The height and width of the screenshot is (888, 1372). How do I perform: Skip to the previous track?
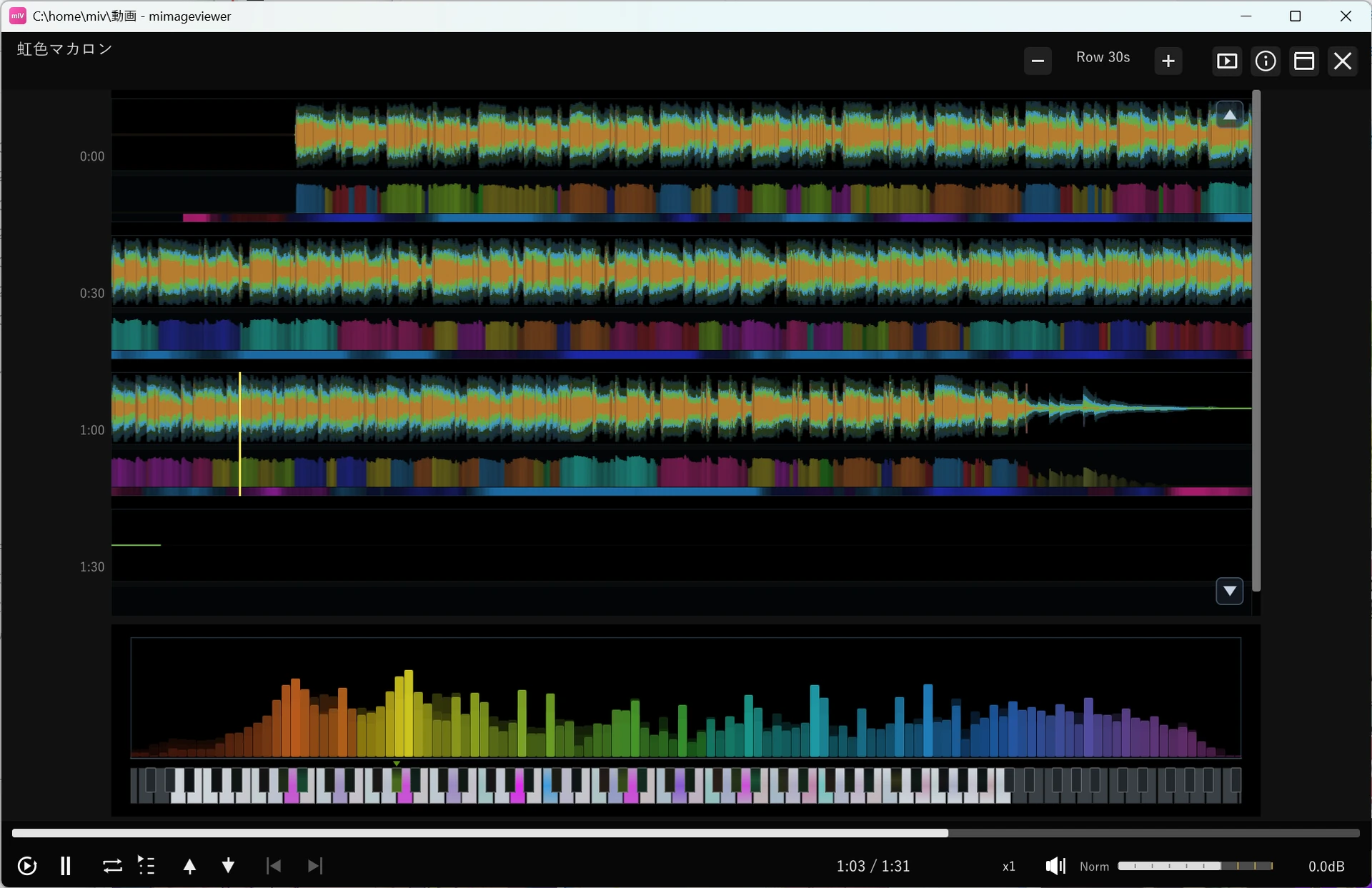(273, 866)
